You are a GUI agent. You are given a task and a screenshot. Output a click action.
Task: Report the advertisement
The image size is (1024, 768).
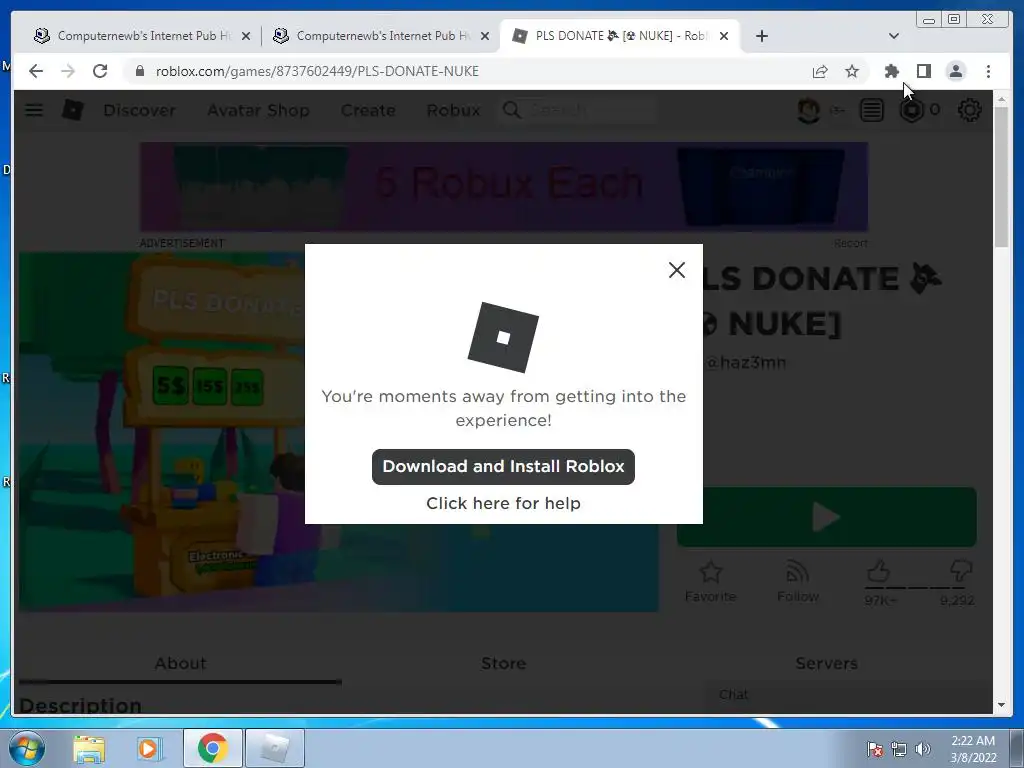[x=850, y=243]
